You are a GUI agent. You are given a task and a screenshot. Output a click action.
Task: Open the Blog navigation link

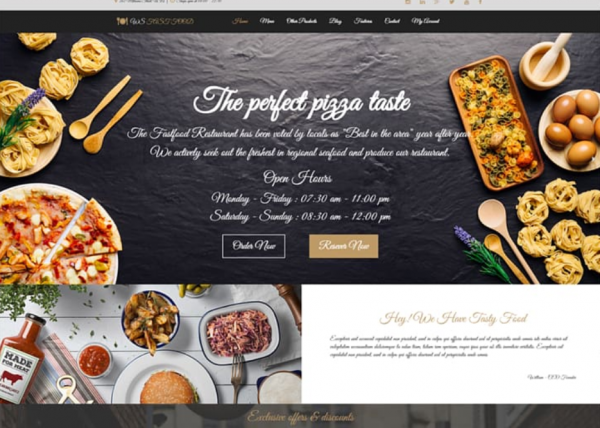335,21
